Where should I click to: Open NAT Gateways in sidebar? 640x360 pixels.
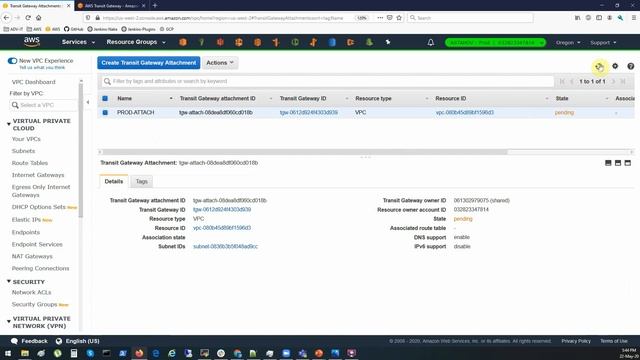point(32,256)
